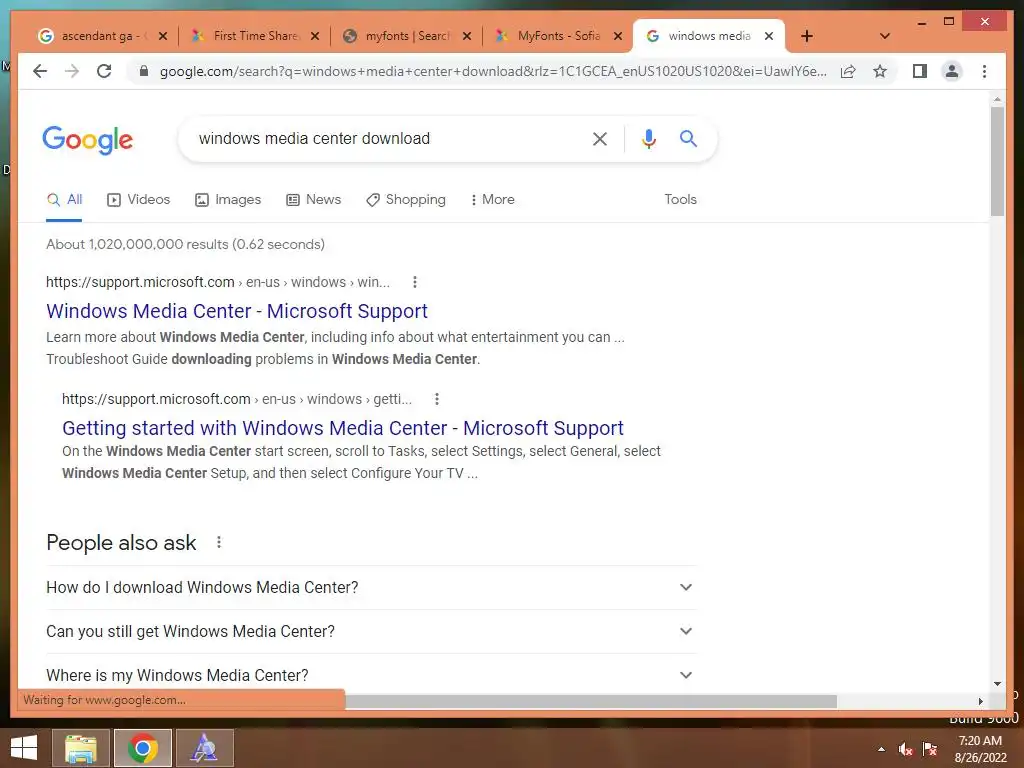
Task: Select the Images results filter
Action: pos(228,200)
